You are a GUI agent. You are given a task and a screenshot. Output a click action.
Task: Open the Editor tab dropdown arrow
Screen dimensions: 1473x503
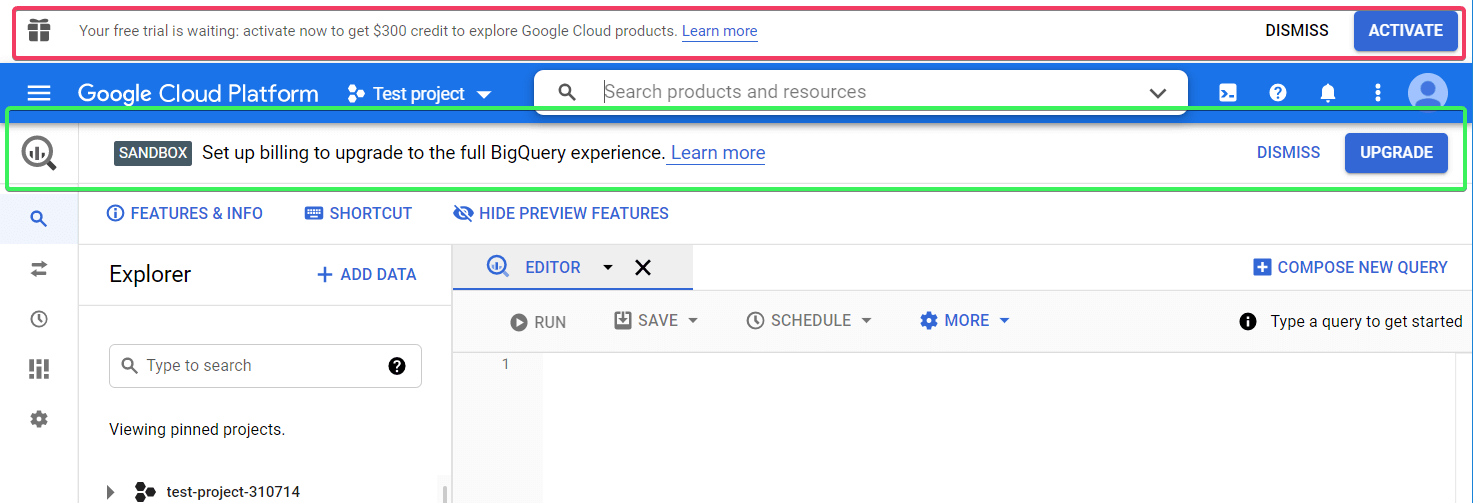click(x=607, y=267)
